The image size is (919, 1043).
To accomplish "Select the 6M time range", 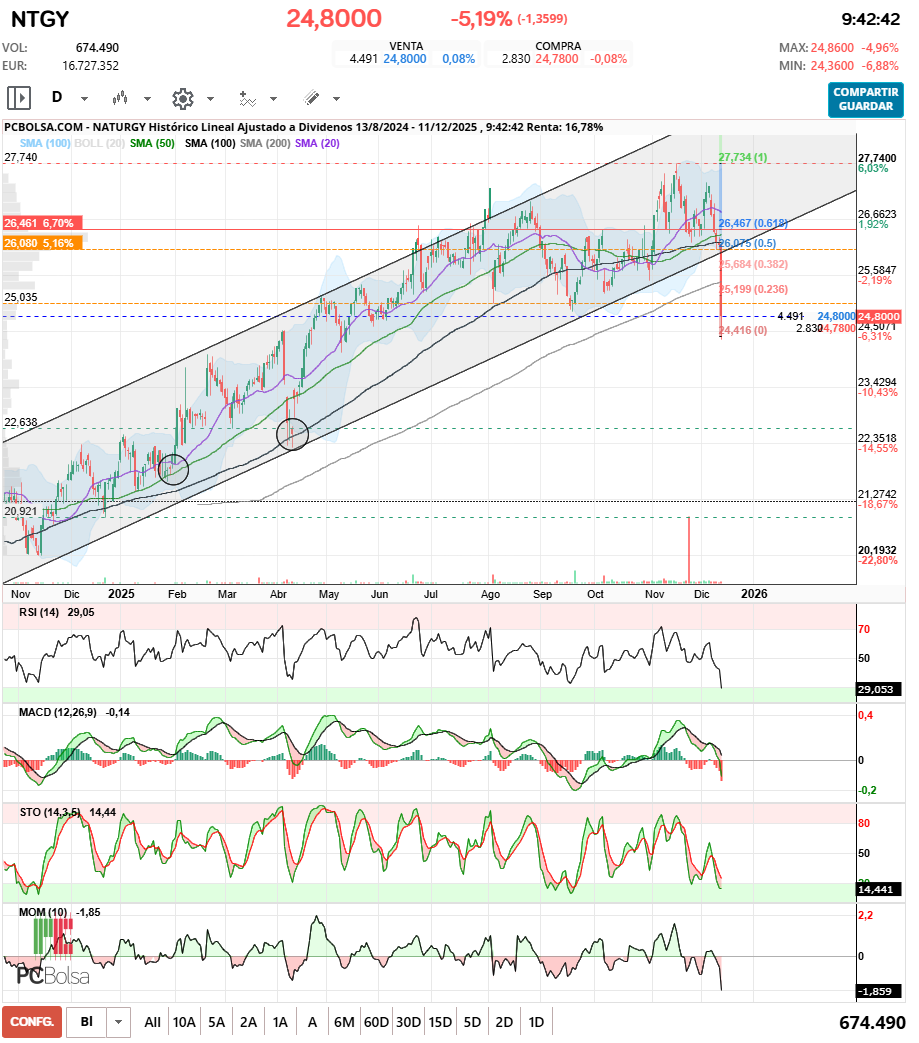I will pos(344,1022).
